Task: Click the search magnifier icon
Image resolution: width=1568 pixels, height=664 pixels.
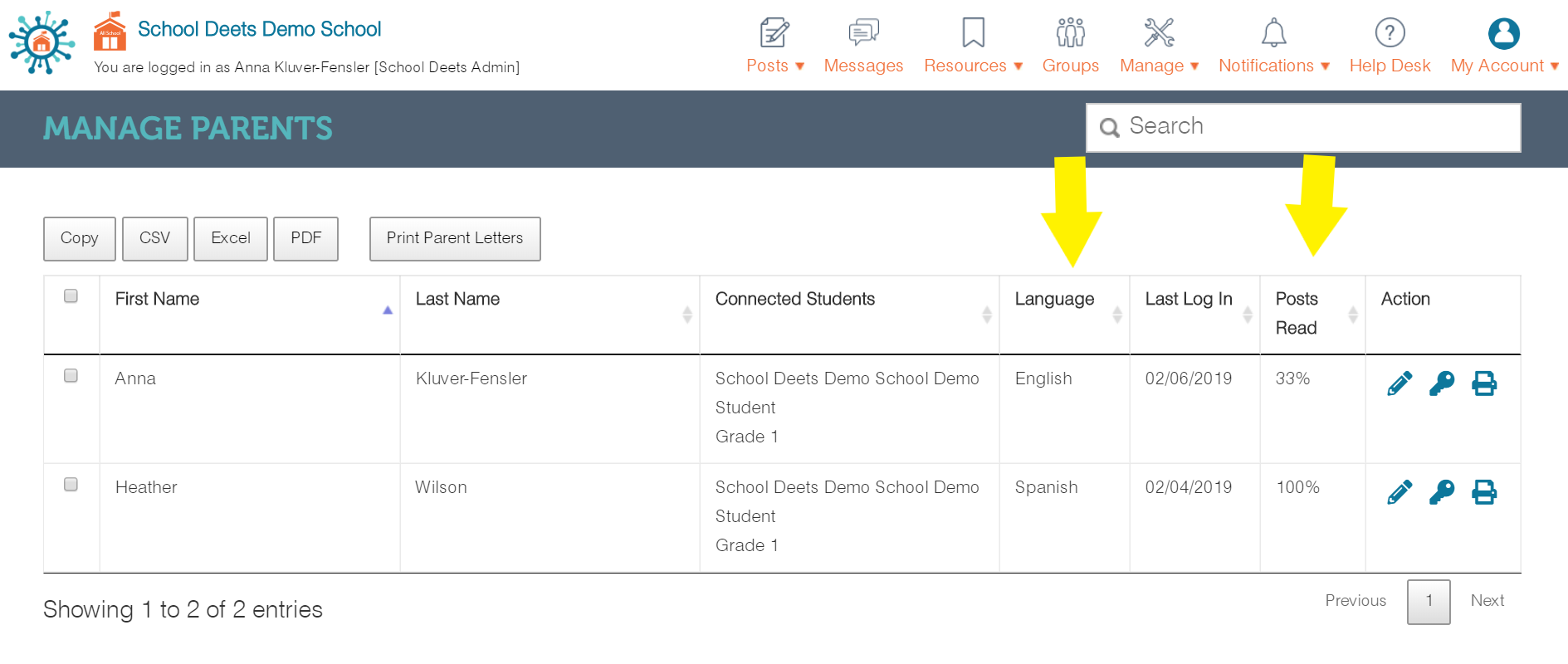Action: [x=1109, y=127]
